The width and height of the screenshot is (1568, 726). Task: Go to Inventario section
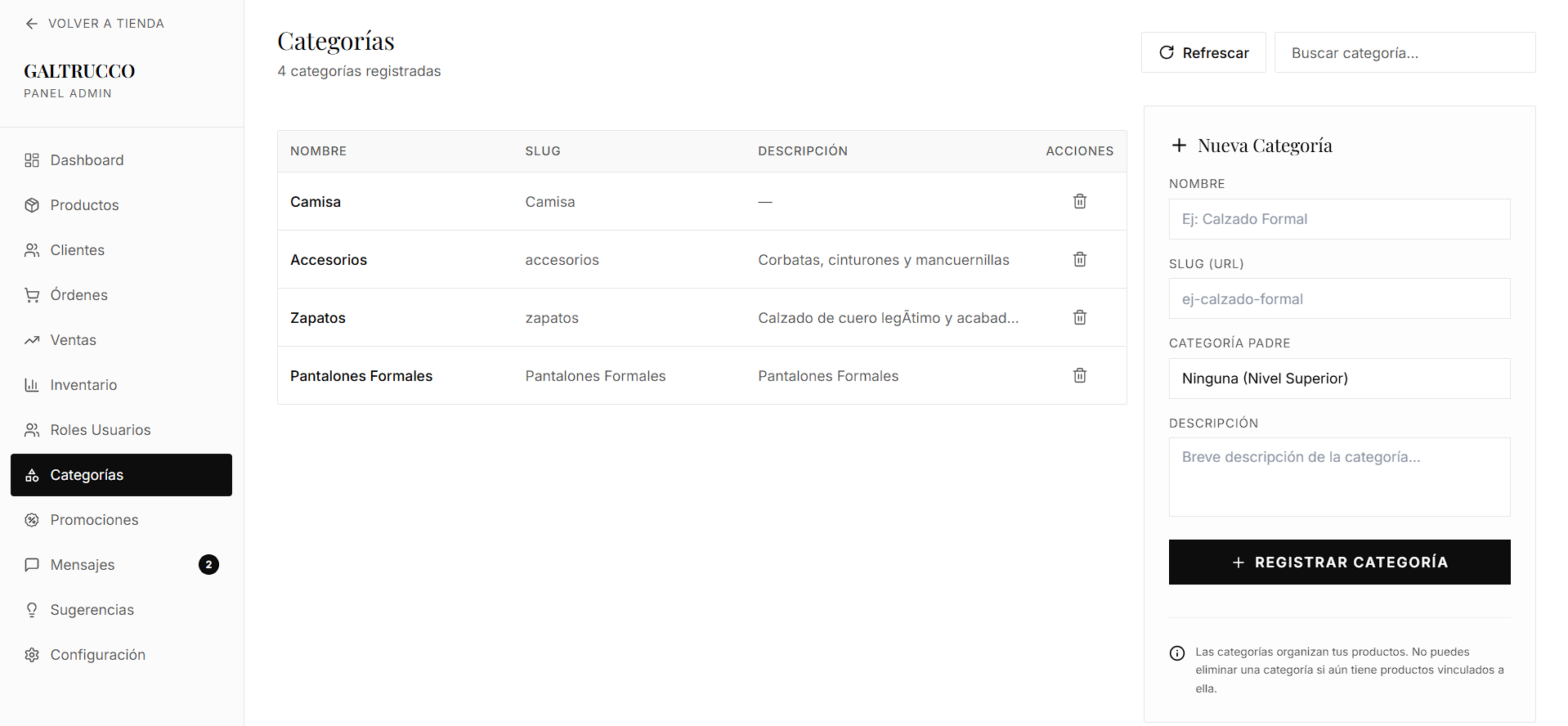pyautogui.click(x=83, y=385)
